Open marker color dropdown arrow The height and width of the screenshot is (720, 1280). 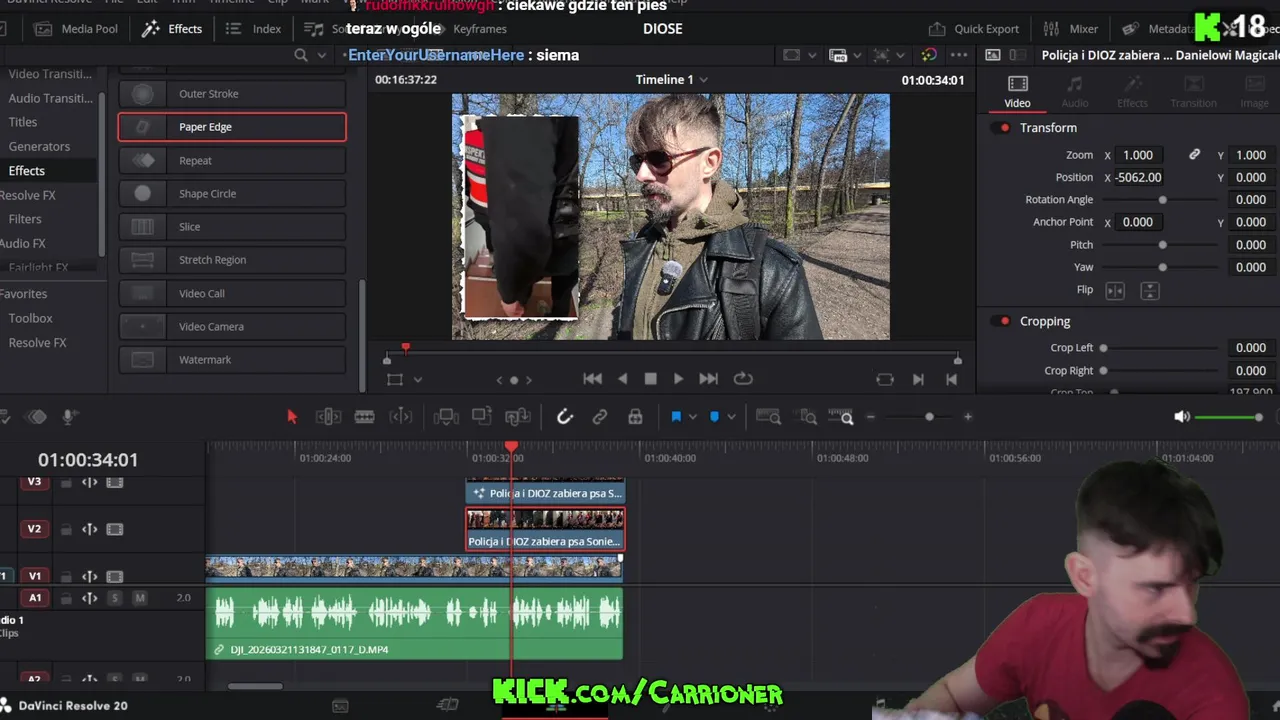pos(731,417)
